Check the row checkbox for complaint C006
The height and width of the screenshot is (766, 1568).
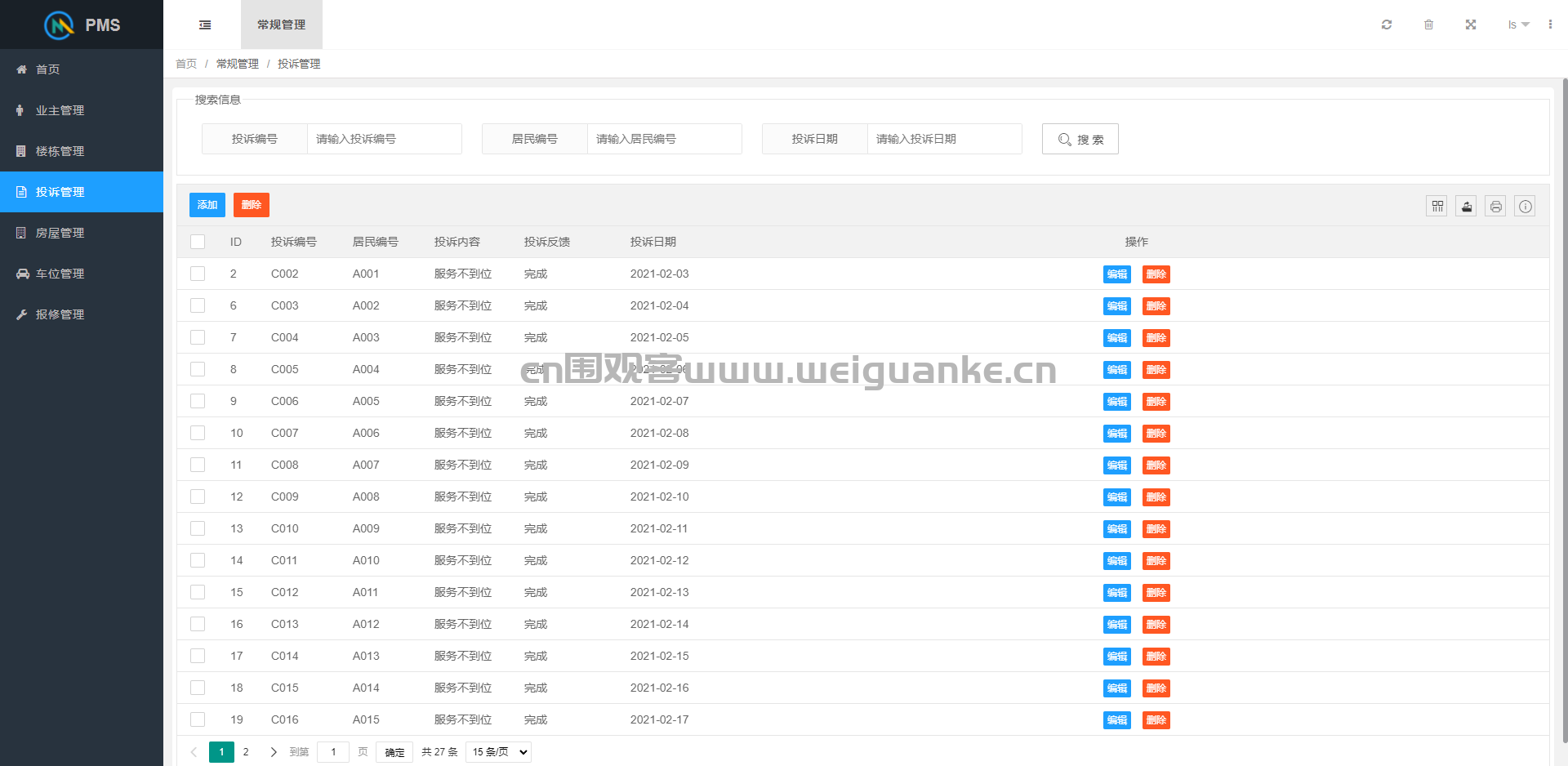(x=198, y=401)
